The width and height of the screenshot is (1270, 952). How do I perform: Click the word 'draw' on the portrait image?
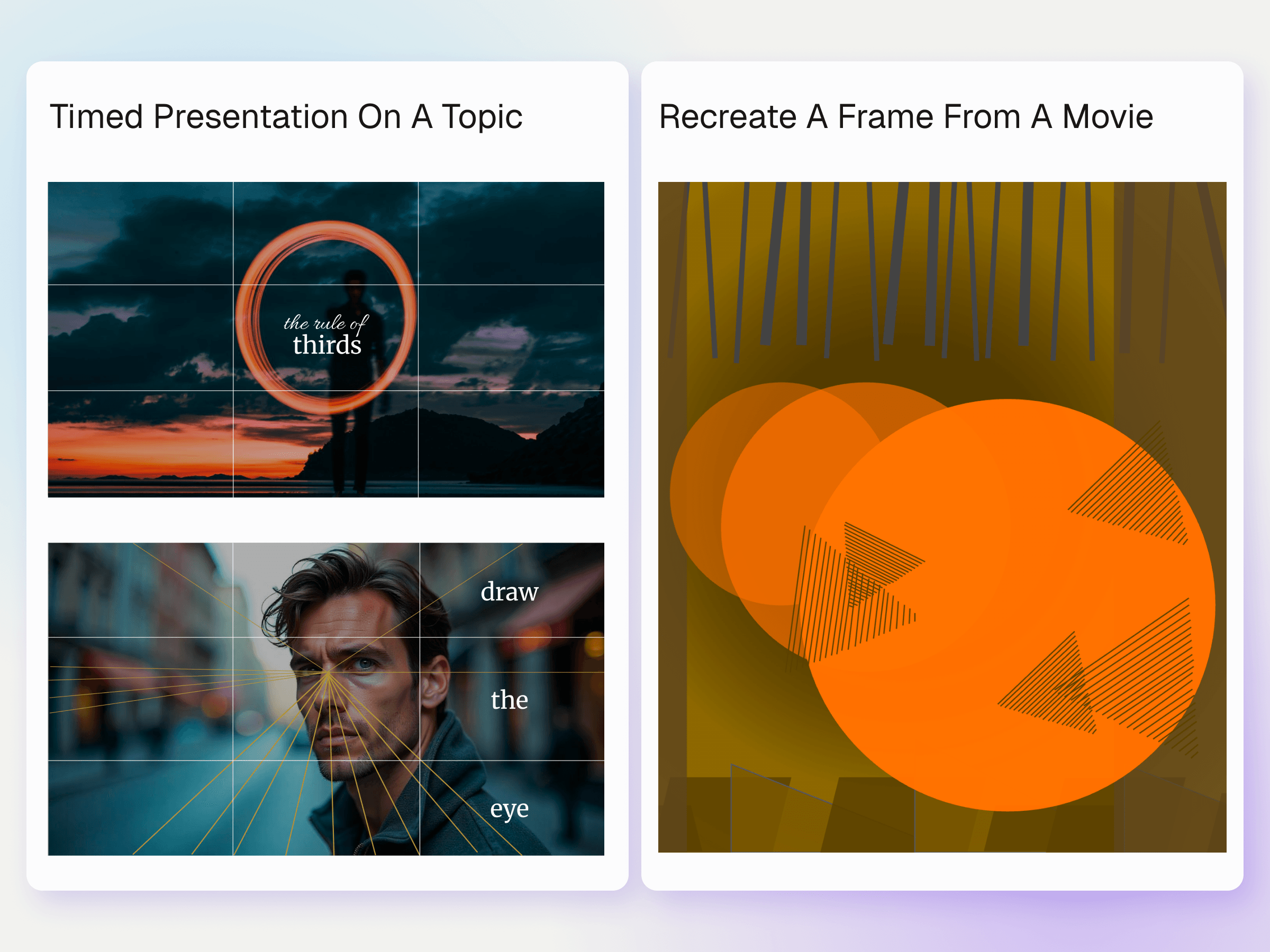coord(509,591)
